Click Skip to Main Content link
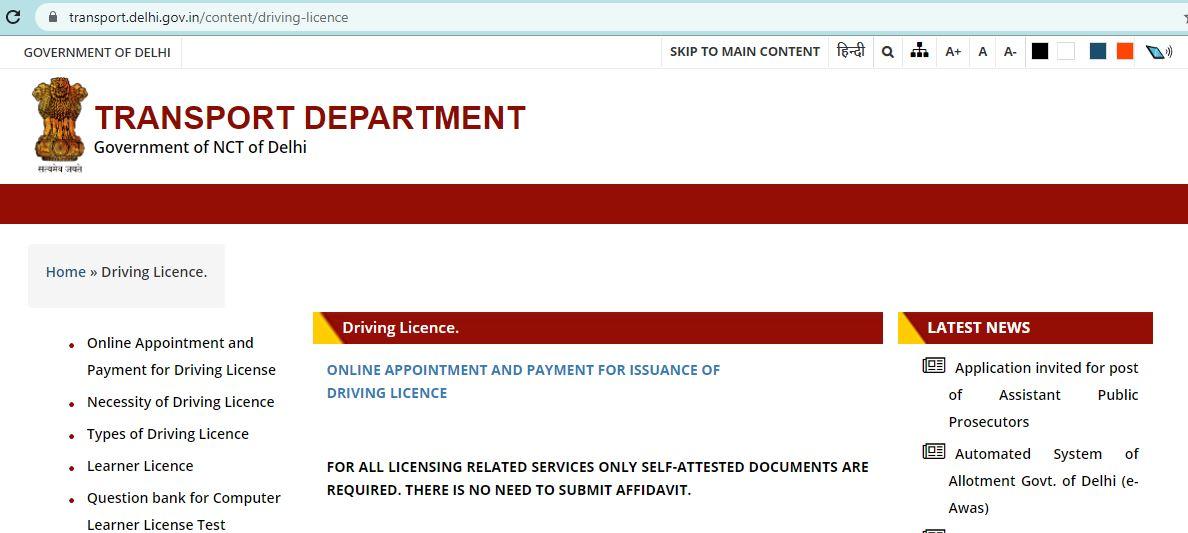The width and height of the screenshot is (1188, 533). click(744, 52)
